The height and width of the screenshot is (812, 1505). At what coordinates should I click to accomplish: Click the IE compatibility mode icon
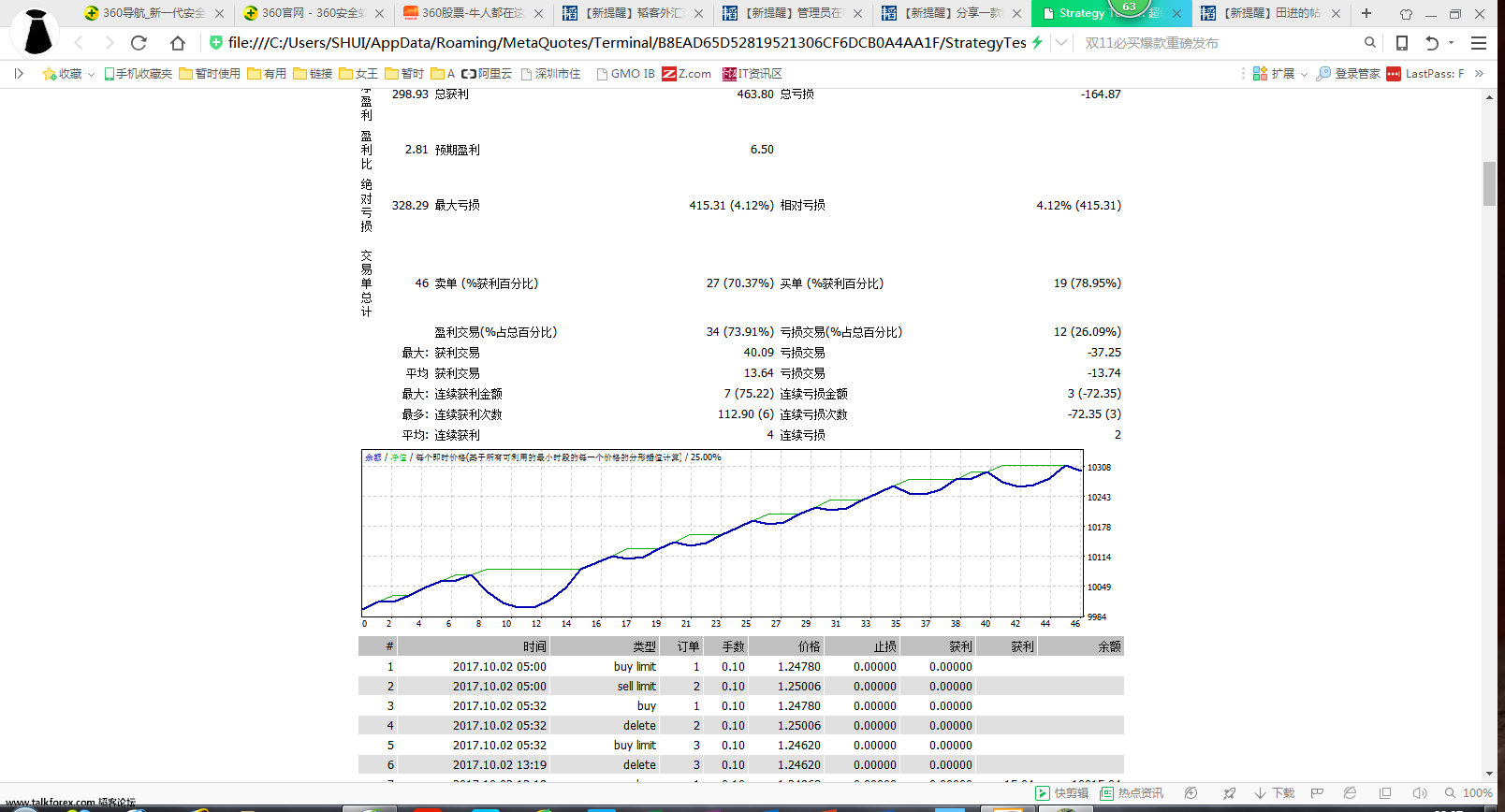[1350, 793]
